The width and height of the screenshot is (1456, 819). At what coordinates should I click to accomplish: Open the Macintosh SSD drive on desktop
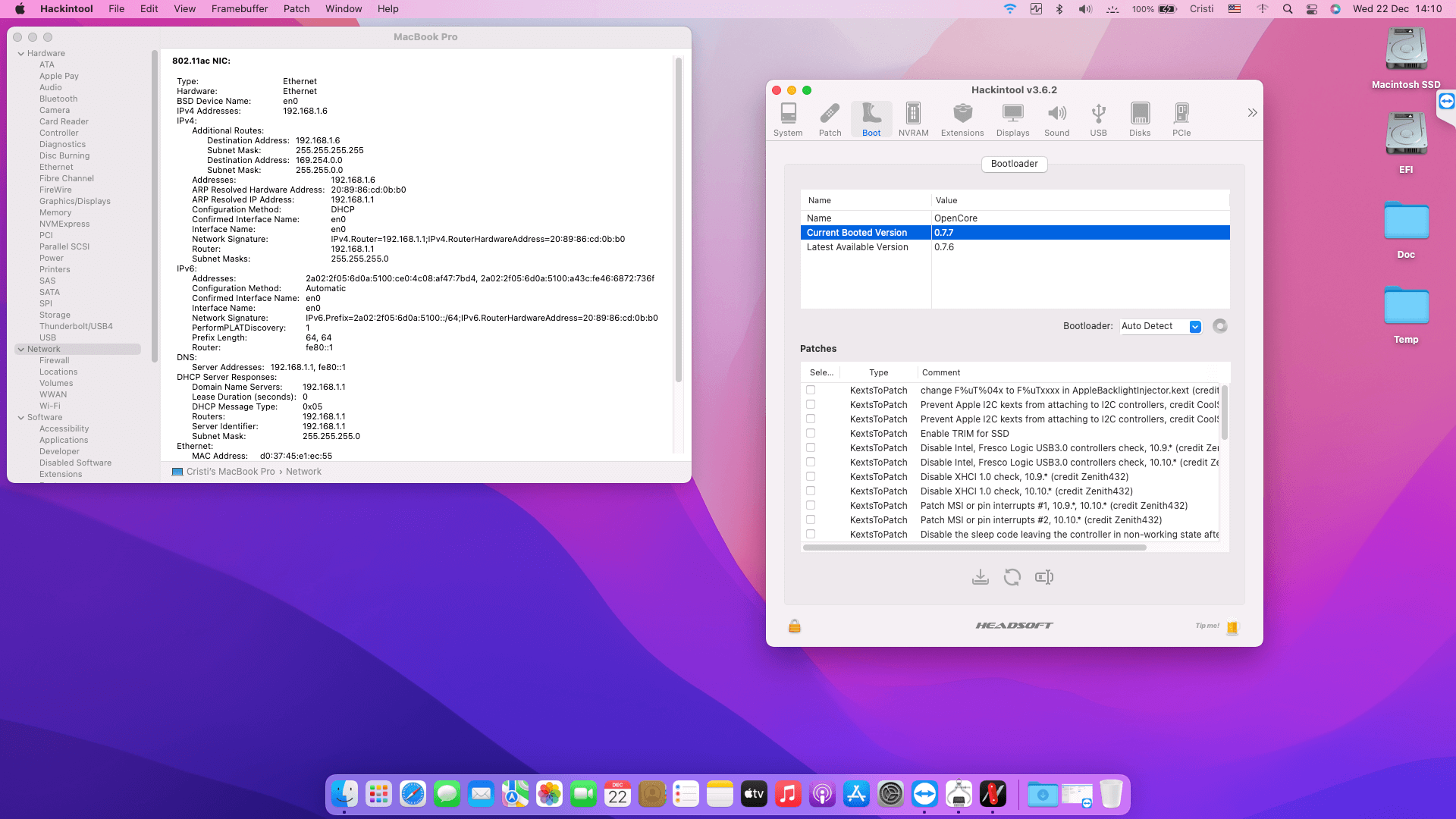coord(1406,58)
